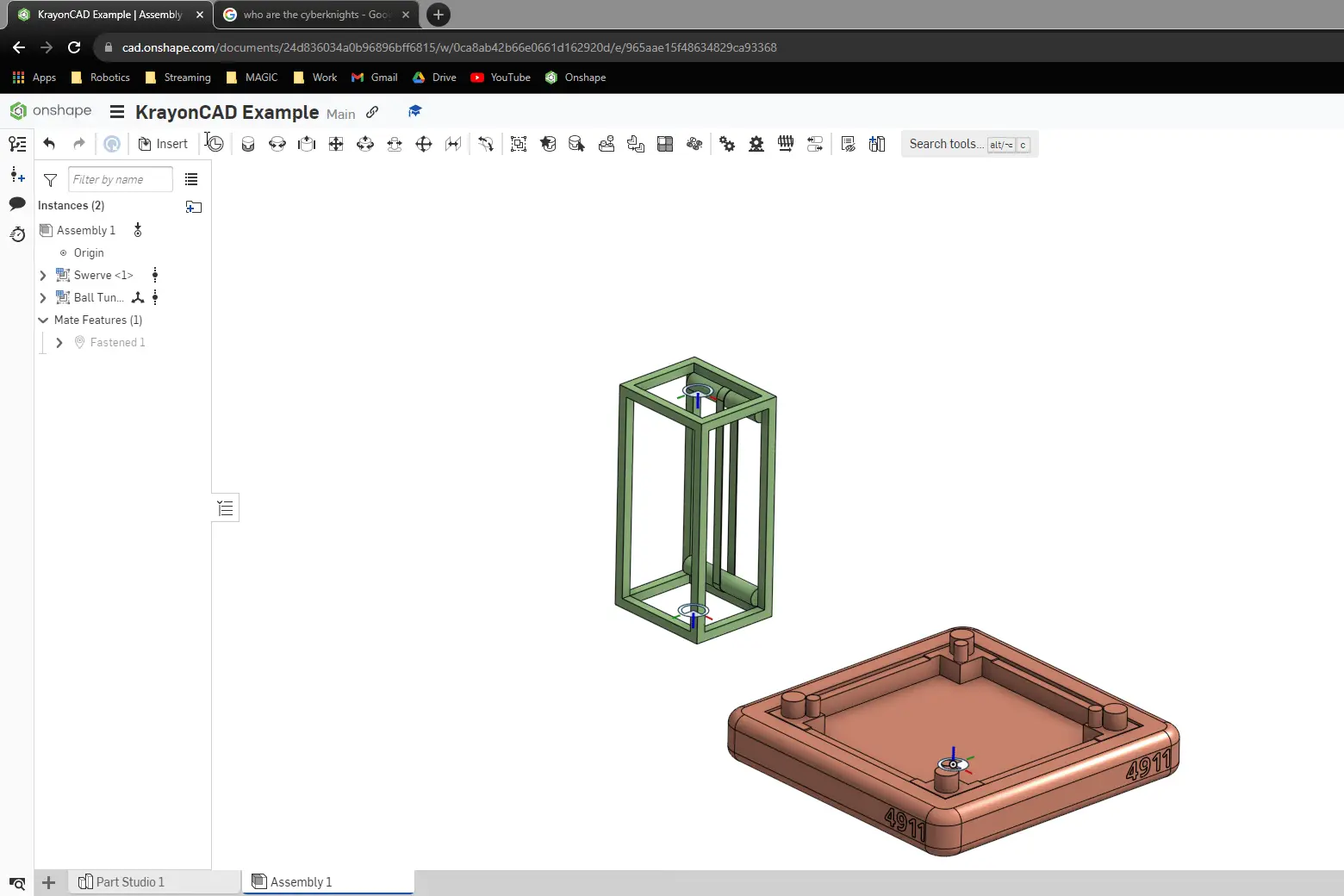The image size is (1344, 896).
Task: Click the Search tools field
Action: (x=948, y=144)
